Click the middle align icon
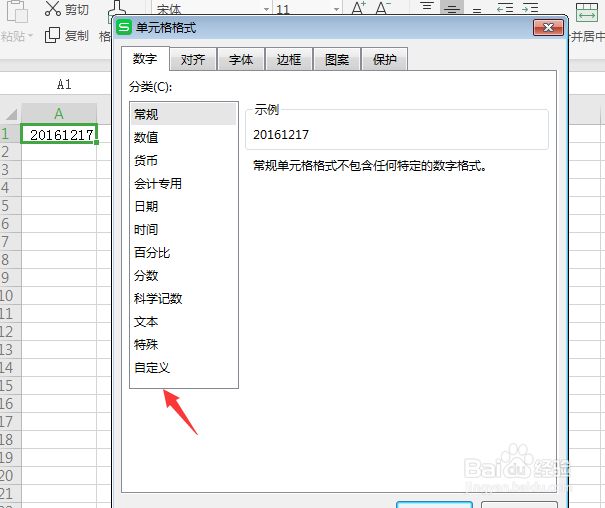Image resolution: width=605 pixels, height=508 pixels. tap(451, 8)
